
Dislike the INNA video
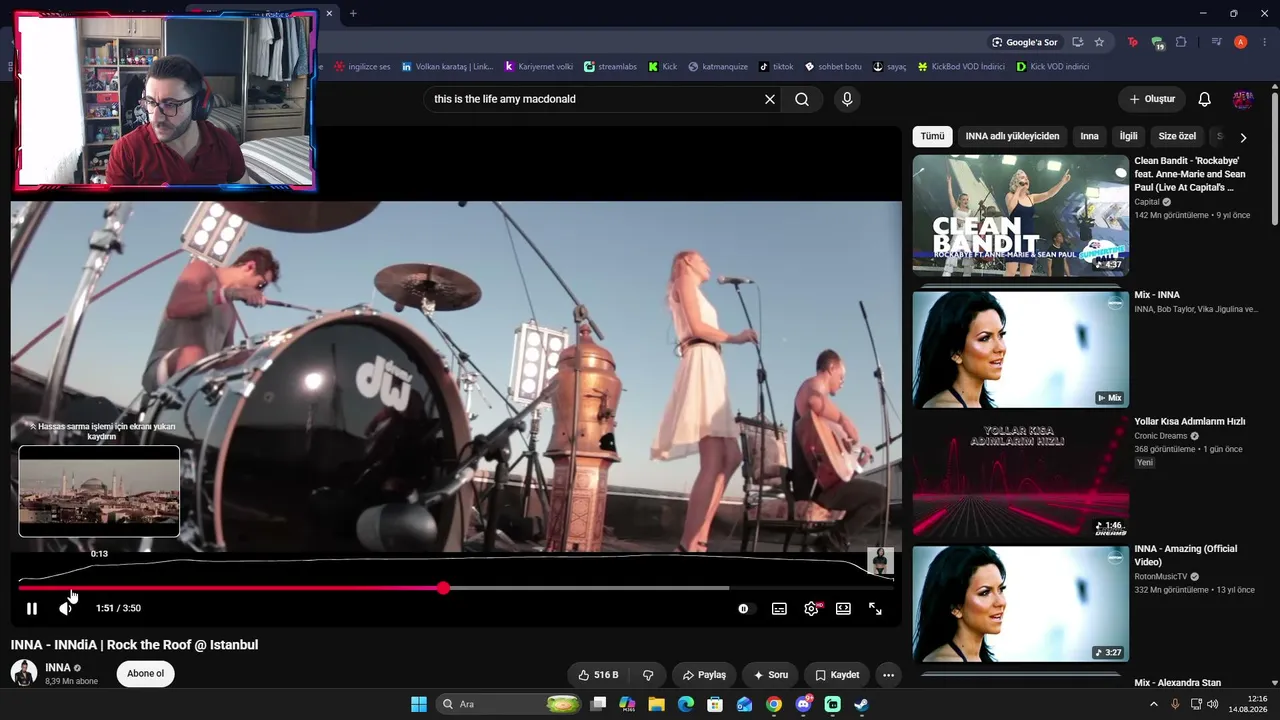point(648,675)
